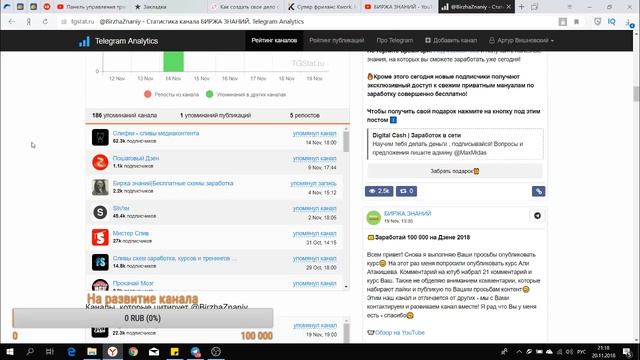Click the Telegram Analytics logo
The image size is (640, 360).
pos(118,41)
